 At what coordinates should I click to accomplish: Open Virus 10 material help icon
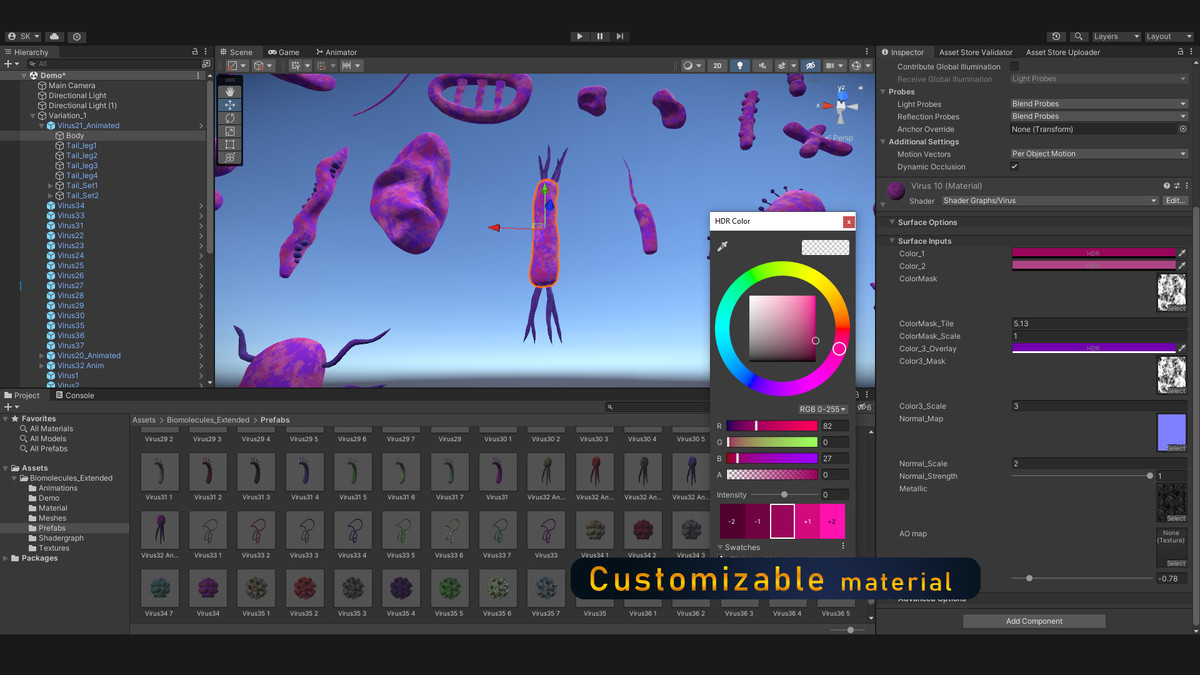coord(1166,186)
